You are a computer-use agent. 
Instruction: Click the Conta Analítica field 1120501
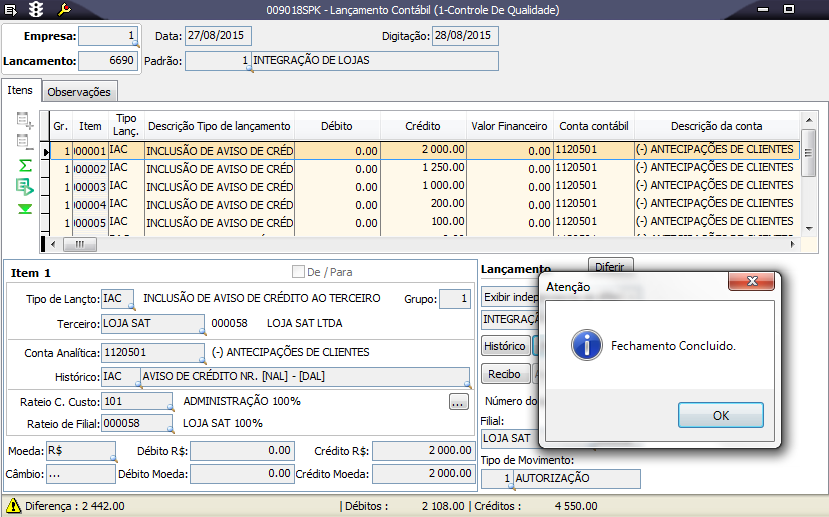point(152,353)
